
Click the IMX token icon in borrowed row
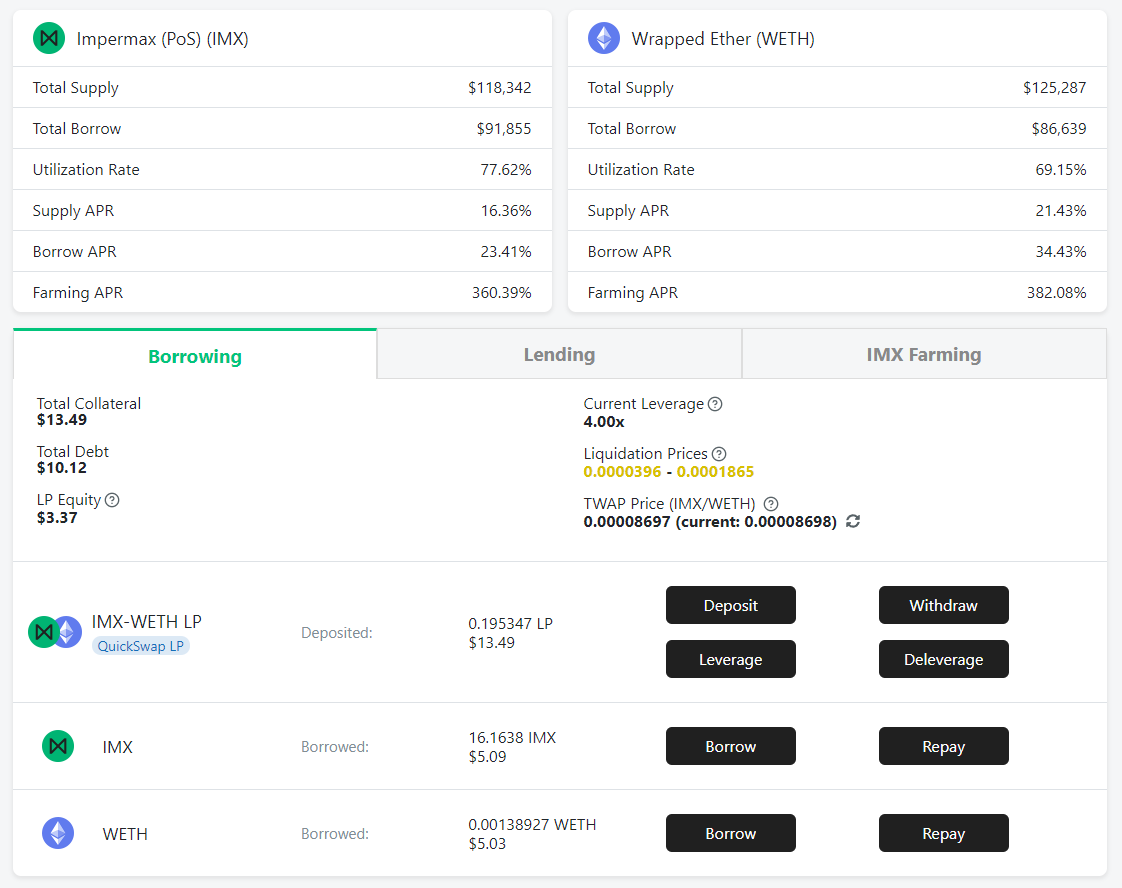58,746
